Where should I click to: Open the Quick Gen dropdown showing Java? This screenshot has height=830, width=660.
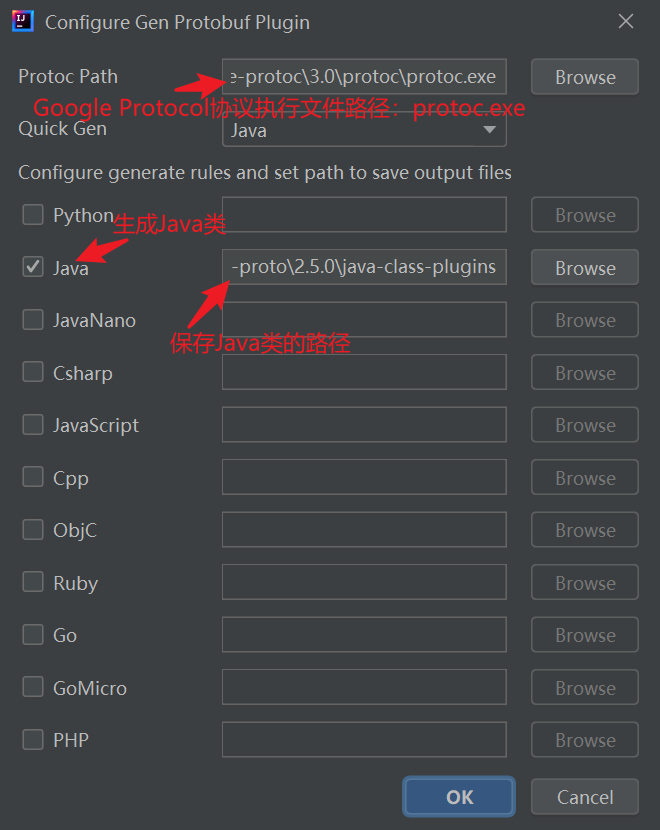pos(364,130)
